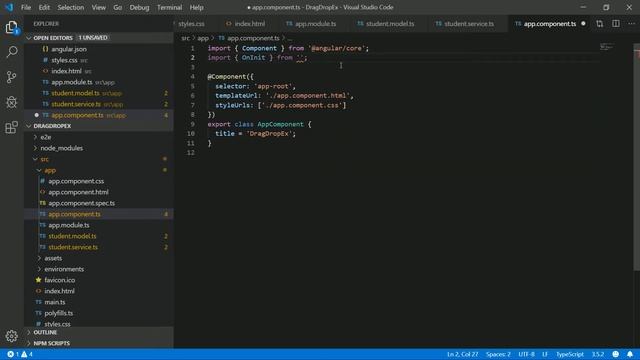Open the Search view in activity bar
640x360 pixels.
pos(11,52)
